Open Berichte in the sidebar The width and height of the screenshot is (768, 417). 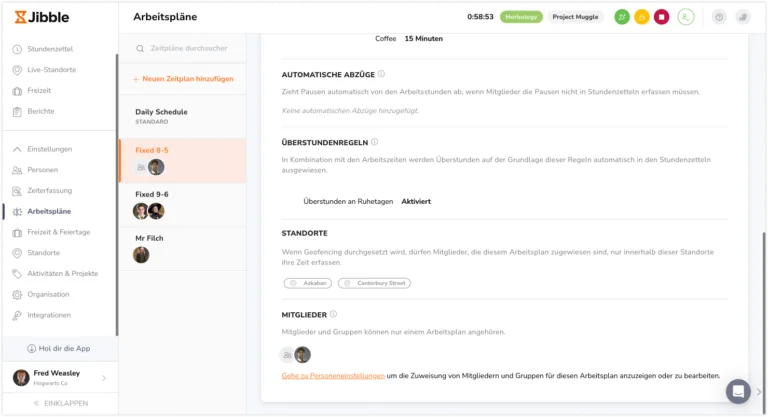[41, 111]
